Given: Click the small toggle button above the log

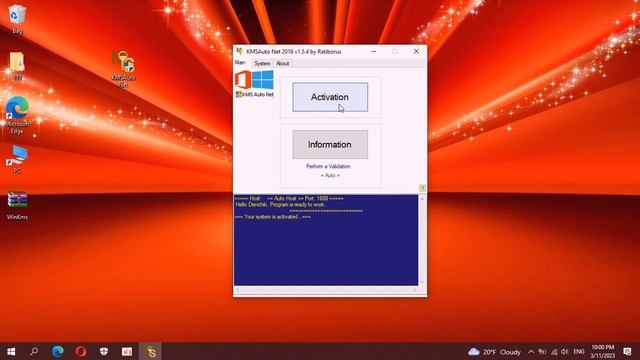Looking at the screenshot, I should [422, 188].
